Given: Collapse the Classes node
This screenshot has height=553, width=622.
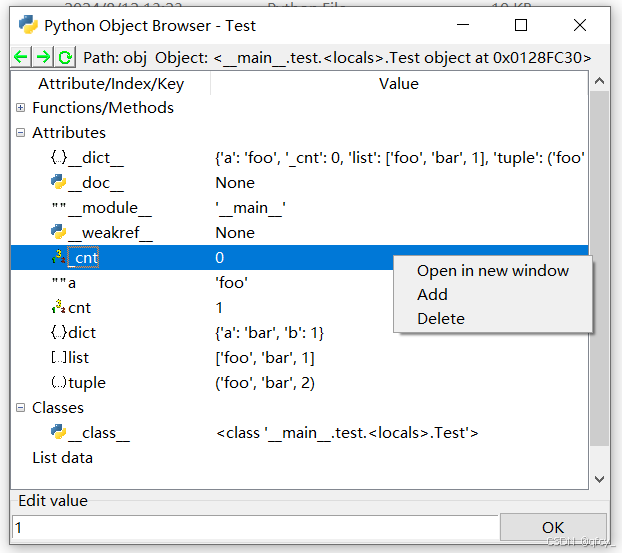Looking at the screenshot, I should click(21, 407).
